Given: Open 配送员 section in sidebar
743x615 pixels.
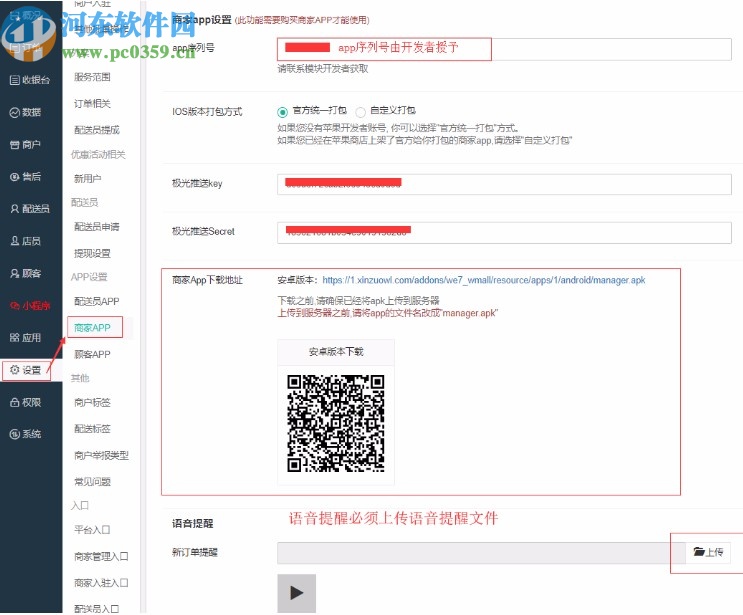Looking at the screenshot, I should point(30,208).
